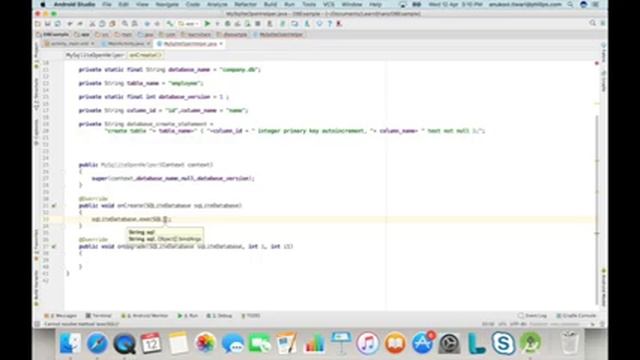The image size is (640, 360).
Task: Click the Synchronize icon in toolbar
Action: click(58, 24)
